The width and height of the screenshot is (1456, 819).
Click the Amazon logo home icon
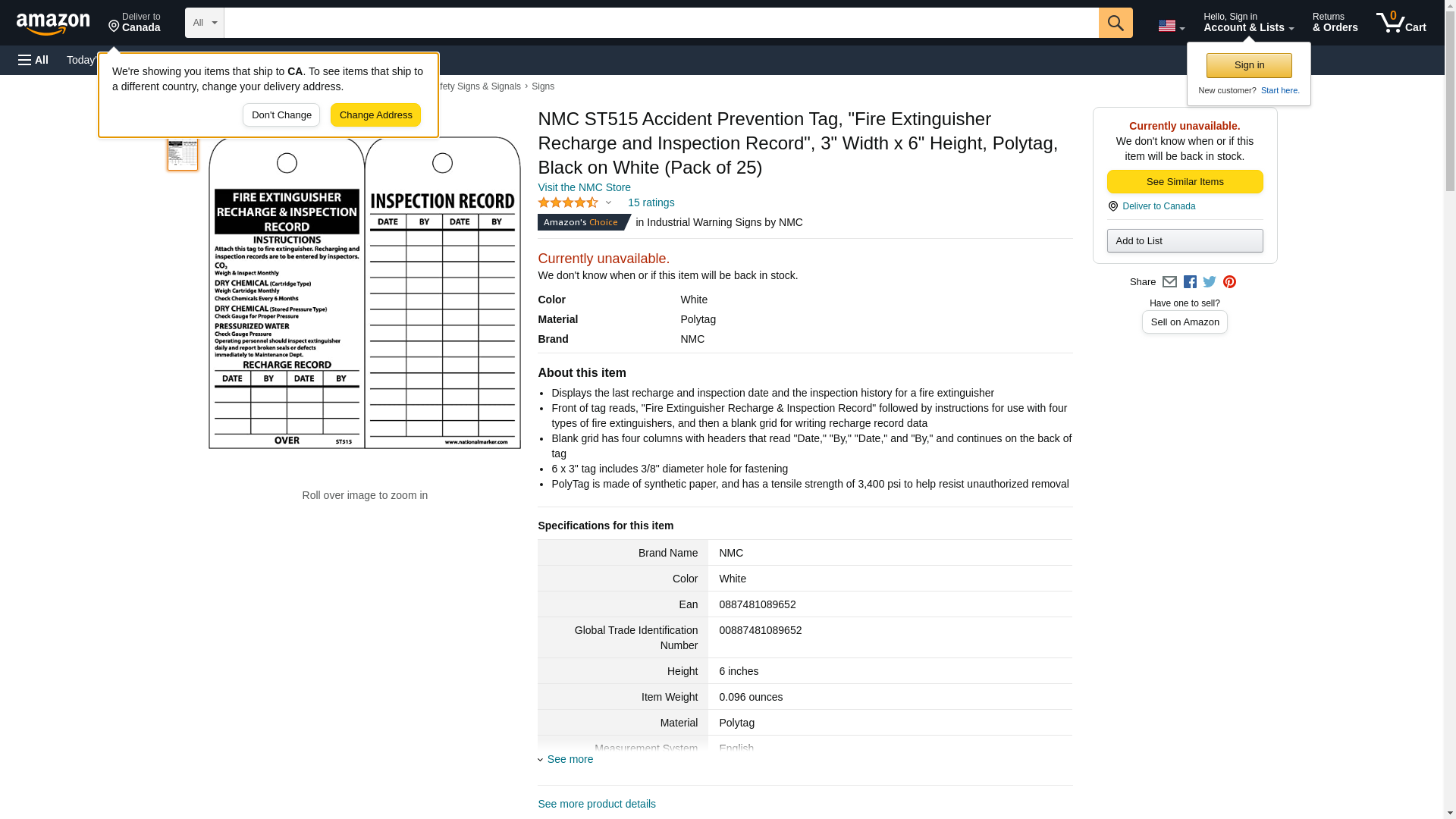pyautogui.click(x=53, y=24)
